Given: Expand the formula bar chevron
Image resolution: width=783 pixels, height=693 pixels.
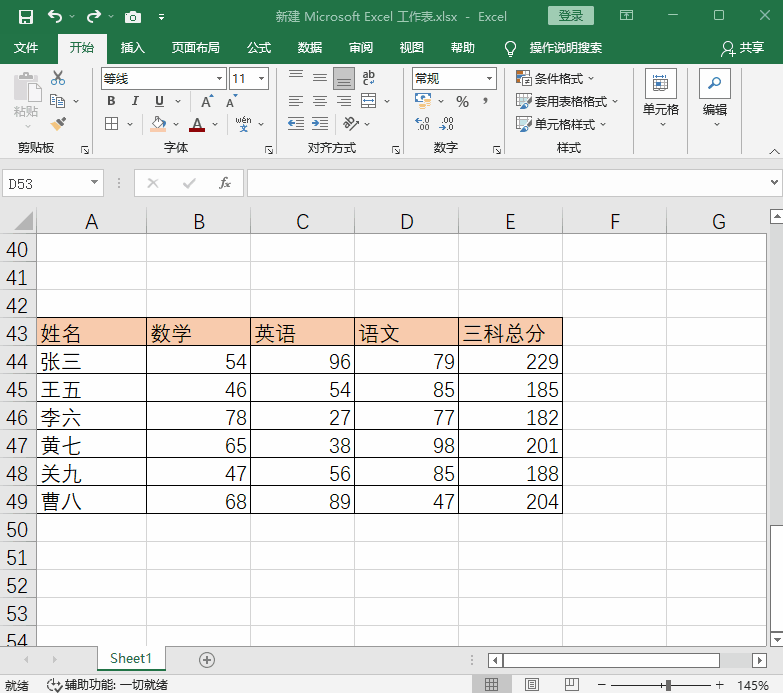Looking at the screenshot, I should [x=774, y=182].
